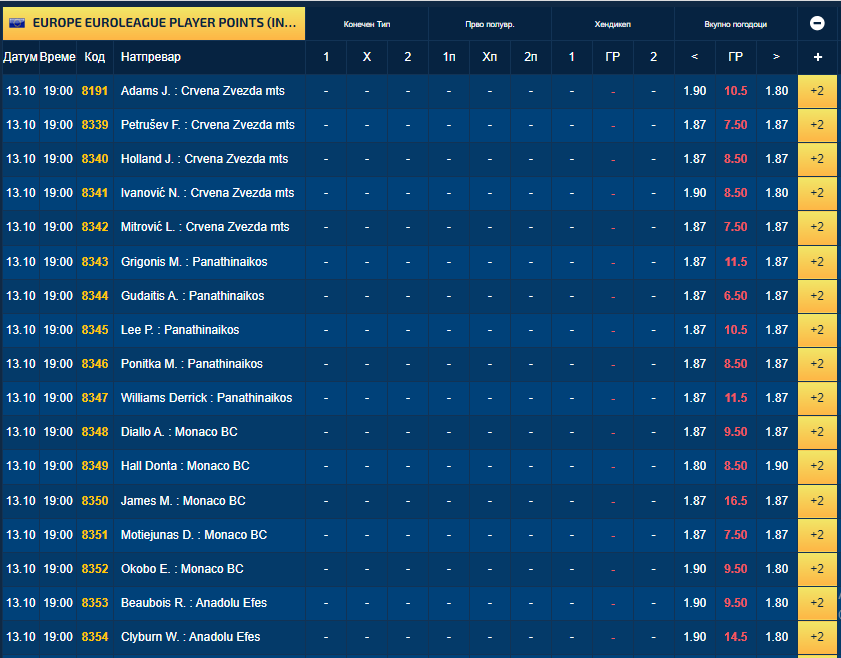Viewport: 841px width, 658px height.
Task: Click the 1п first-half column header
Action: coord(449,57)
